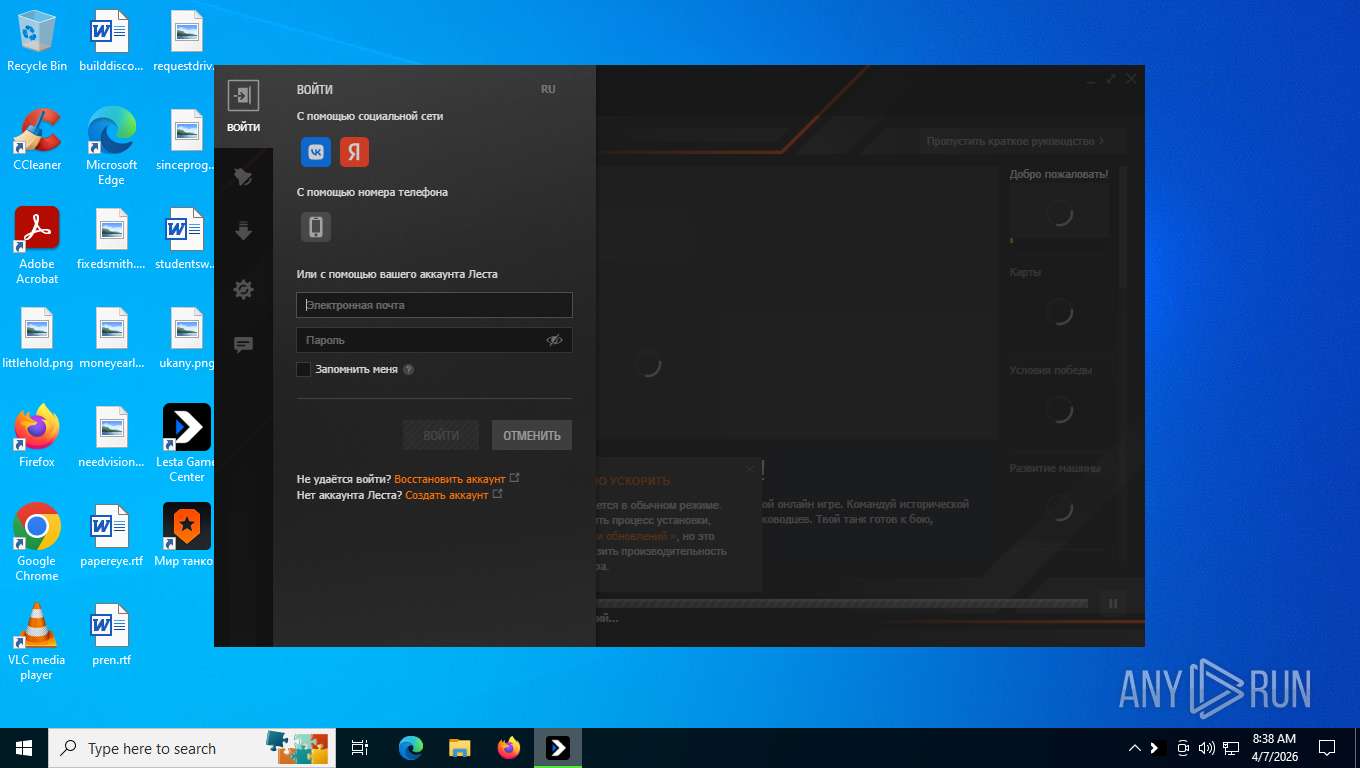This screenshot has width=1360, height=768.
Task: Open Firefox desktop shortcut
Action: click(x=37, y=437)
